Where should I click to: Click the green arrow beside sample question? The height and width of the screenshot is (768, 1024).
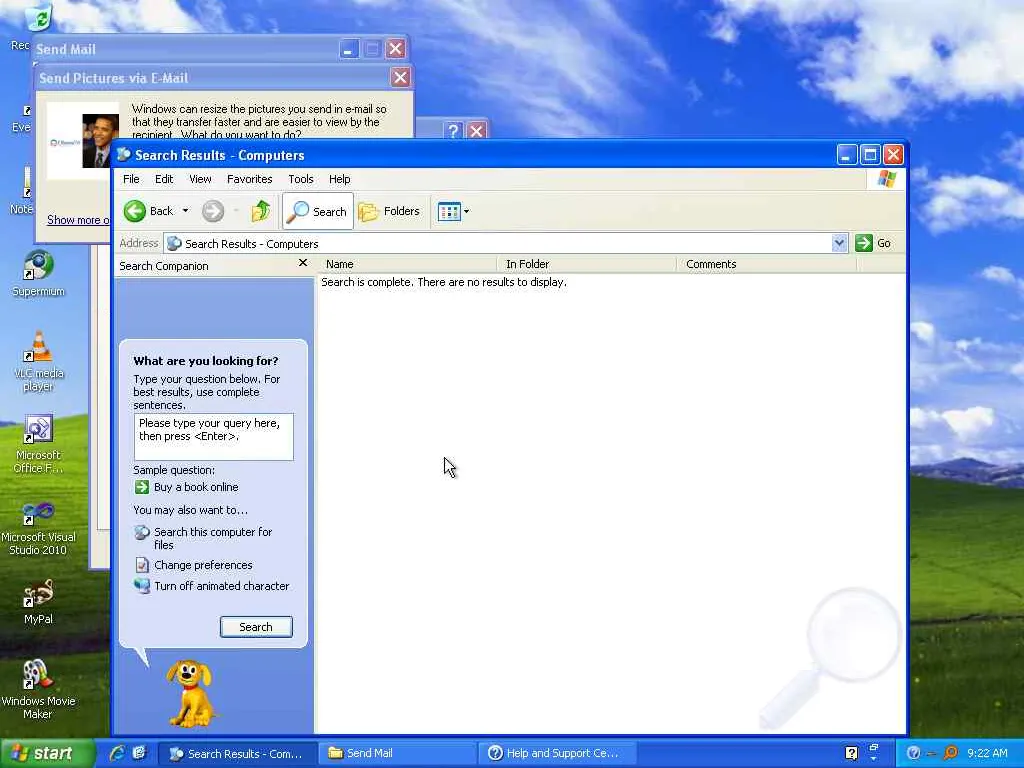click(x=142, y=487)
